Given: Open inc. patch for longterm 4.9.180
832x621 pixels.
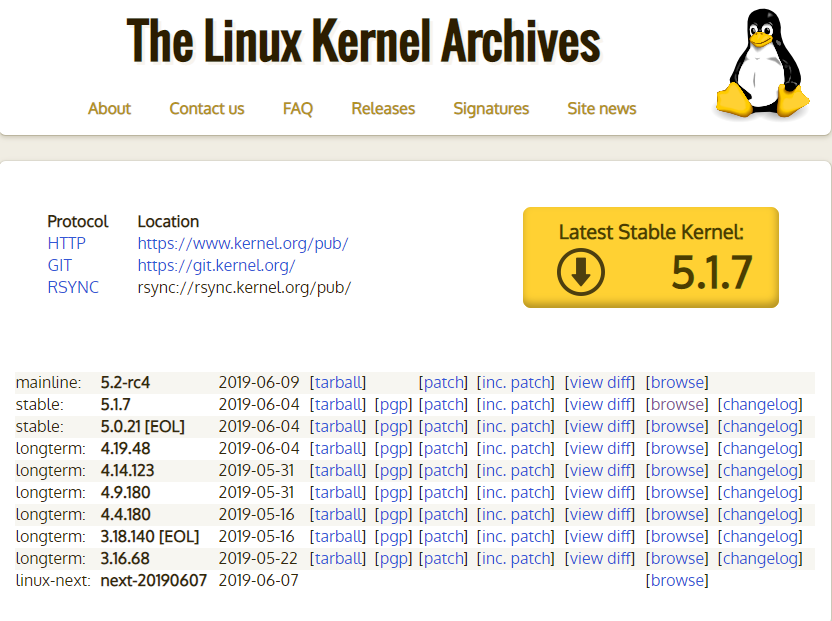Looking at the screenshot, I should [x=515, y=493].
